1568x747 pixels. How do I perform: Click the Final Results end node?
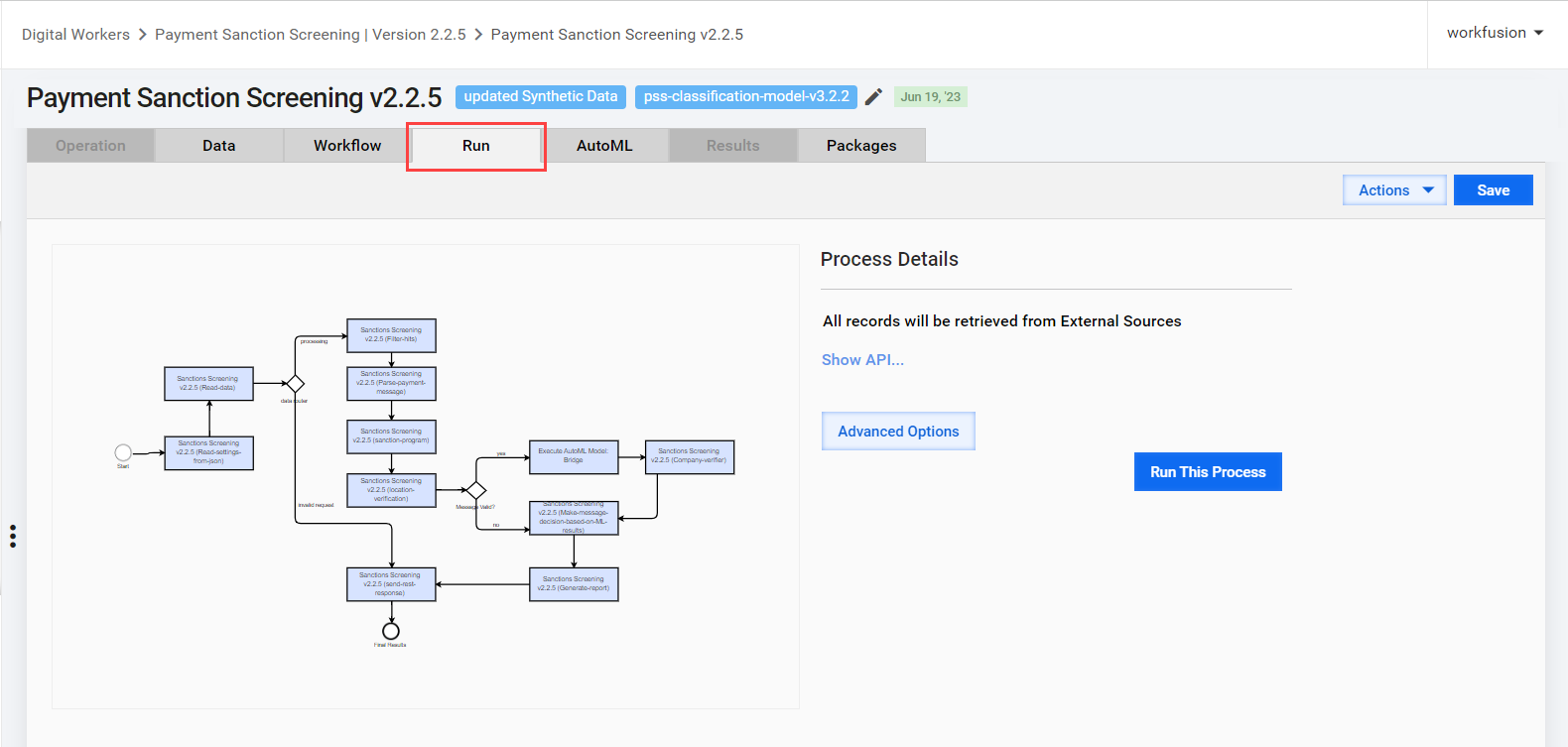click(x=391, y=631)
